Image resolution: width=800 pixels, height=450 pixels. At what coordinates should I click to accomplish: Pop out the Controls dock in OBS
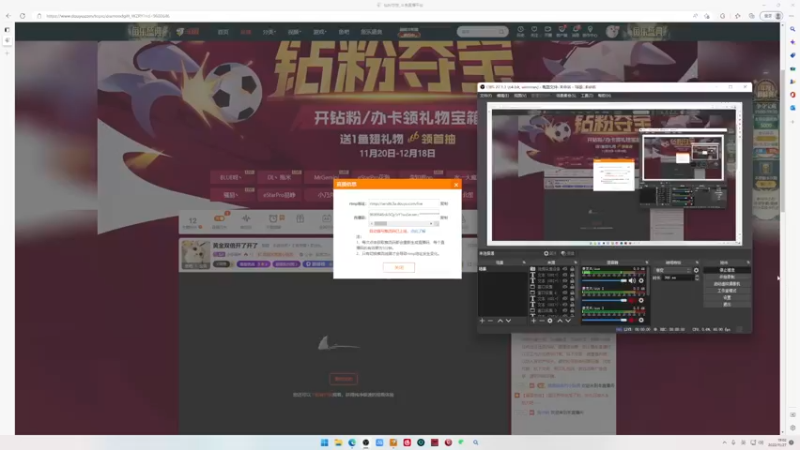[748, 262]
